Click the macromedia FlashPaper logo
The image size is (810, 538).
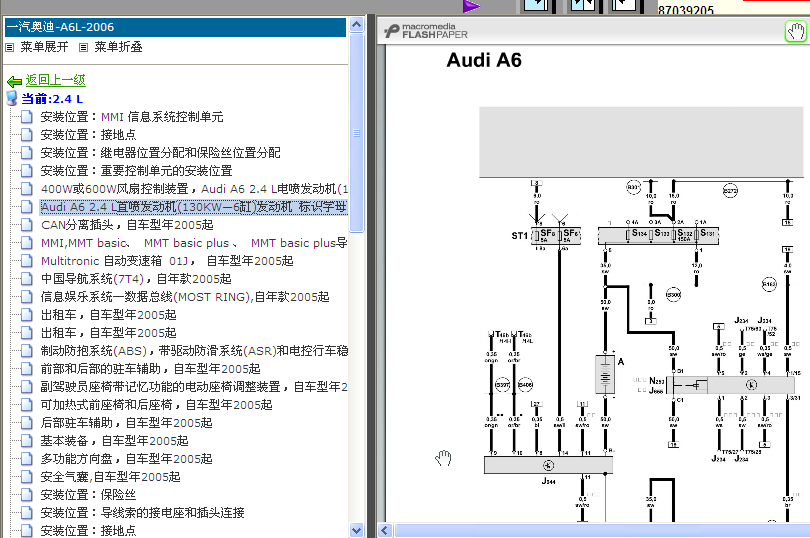click(x=426, y=32)
